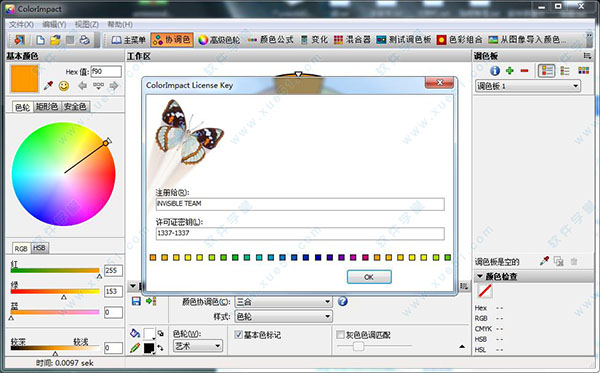The height and width of the screenshot is (373, 600).
Task: Open the 帮助 help menu
Action: pos(120,24)
